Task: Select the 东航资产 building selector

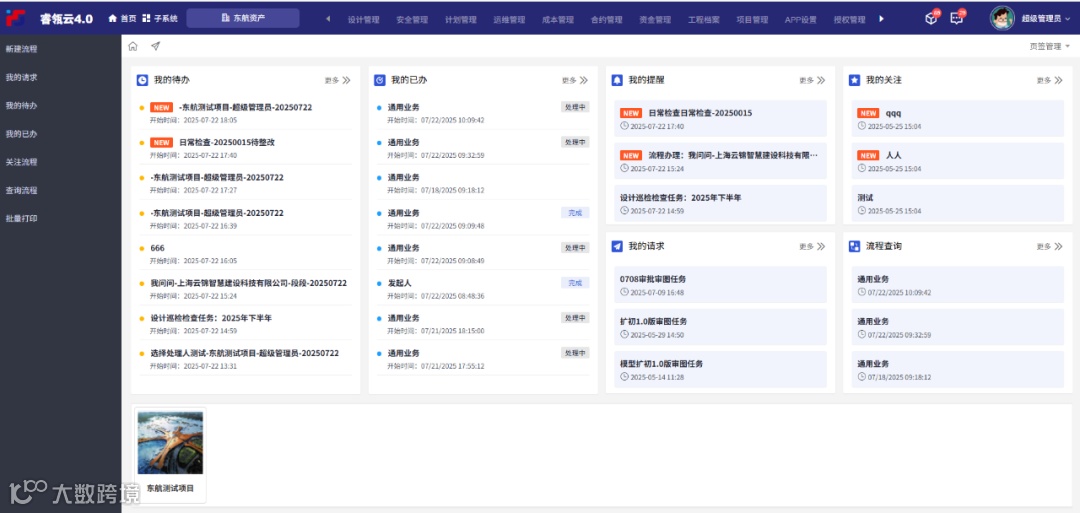Action: click(242, 19)
